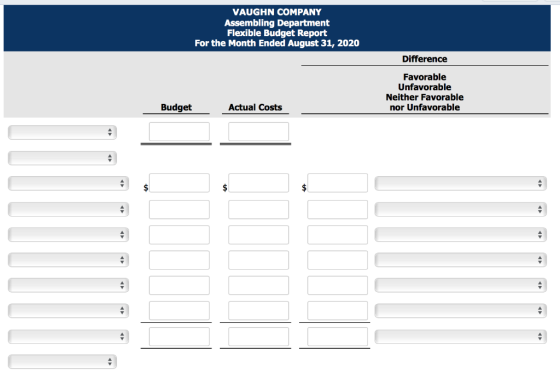Select the Difference input with dollar sign
560x374 pixels.
(x=338, y=183)
